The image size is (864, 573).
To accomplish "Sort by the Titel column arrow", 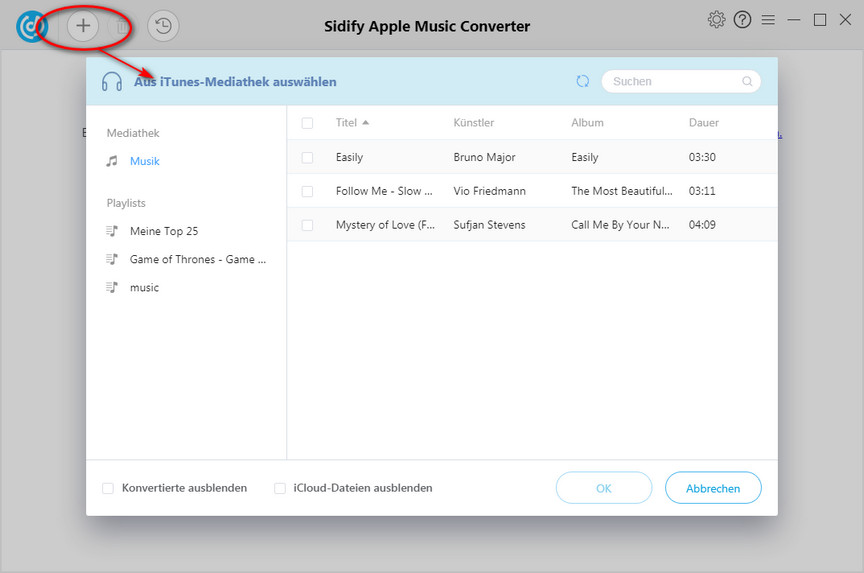I will (x=365, y=122).
